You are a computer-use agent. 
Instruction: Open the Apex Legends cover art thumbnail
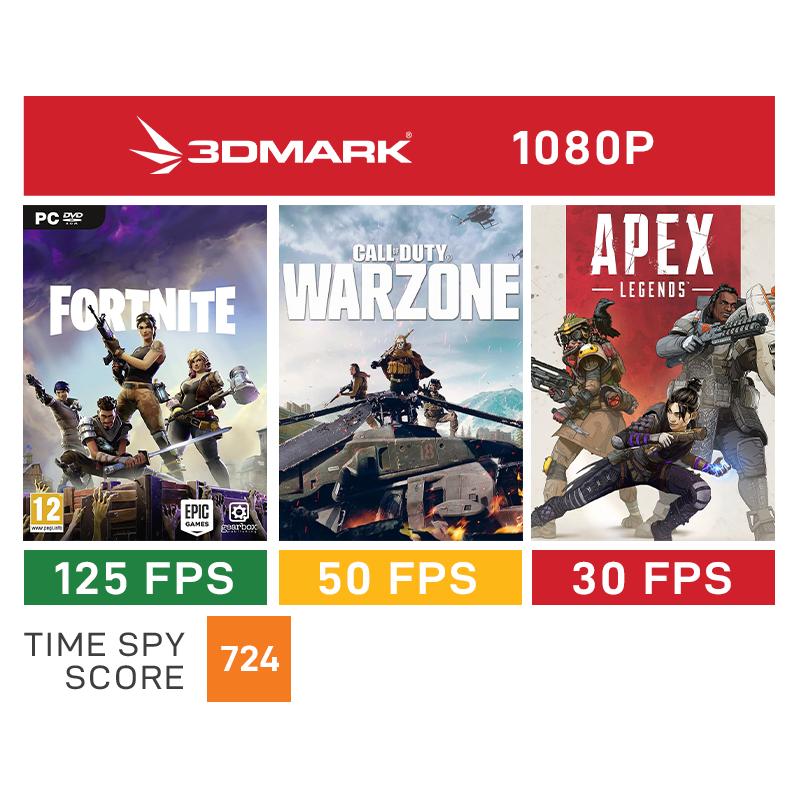coord(653,373)
